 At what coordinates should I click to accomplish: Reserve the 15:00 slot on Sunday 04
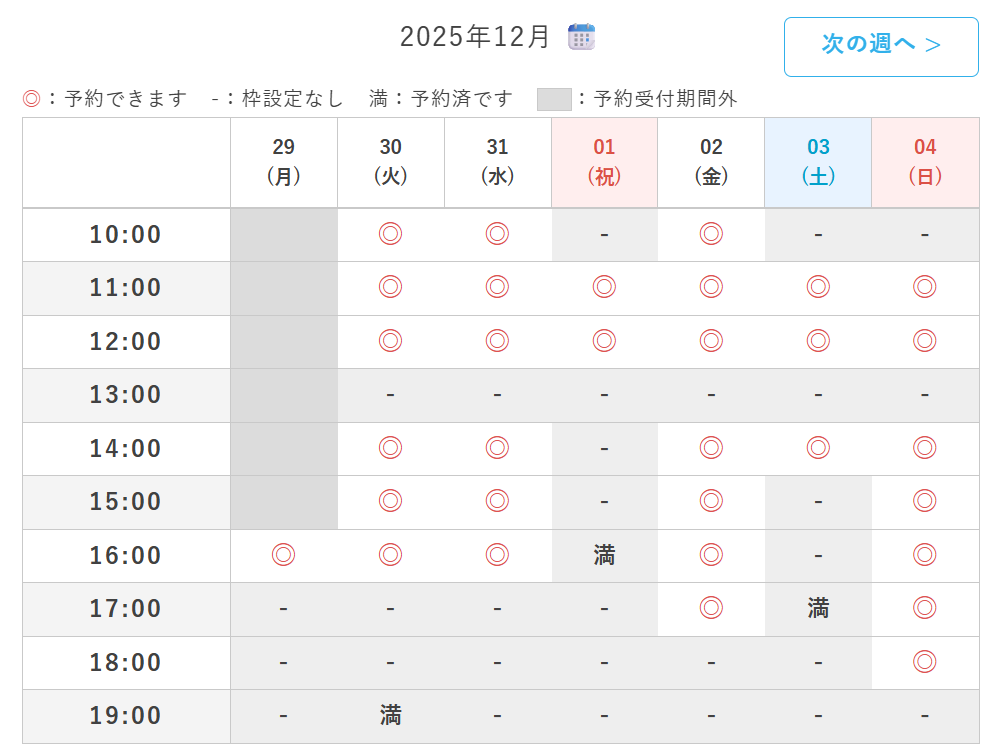click(925, 501)
